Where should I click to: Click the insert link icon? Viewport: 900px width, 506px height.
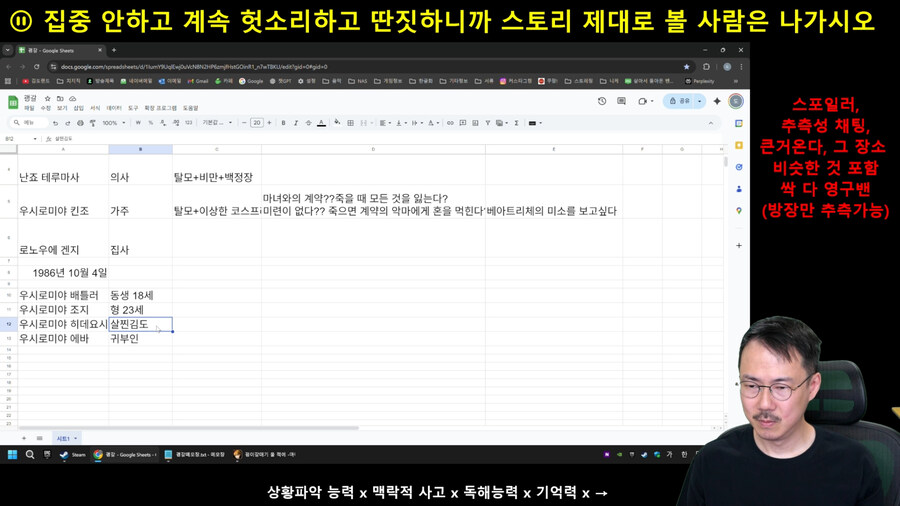click(x=450, y=123)
